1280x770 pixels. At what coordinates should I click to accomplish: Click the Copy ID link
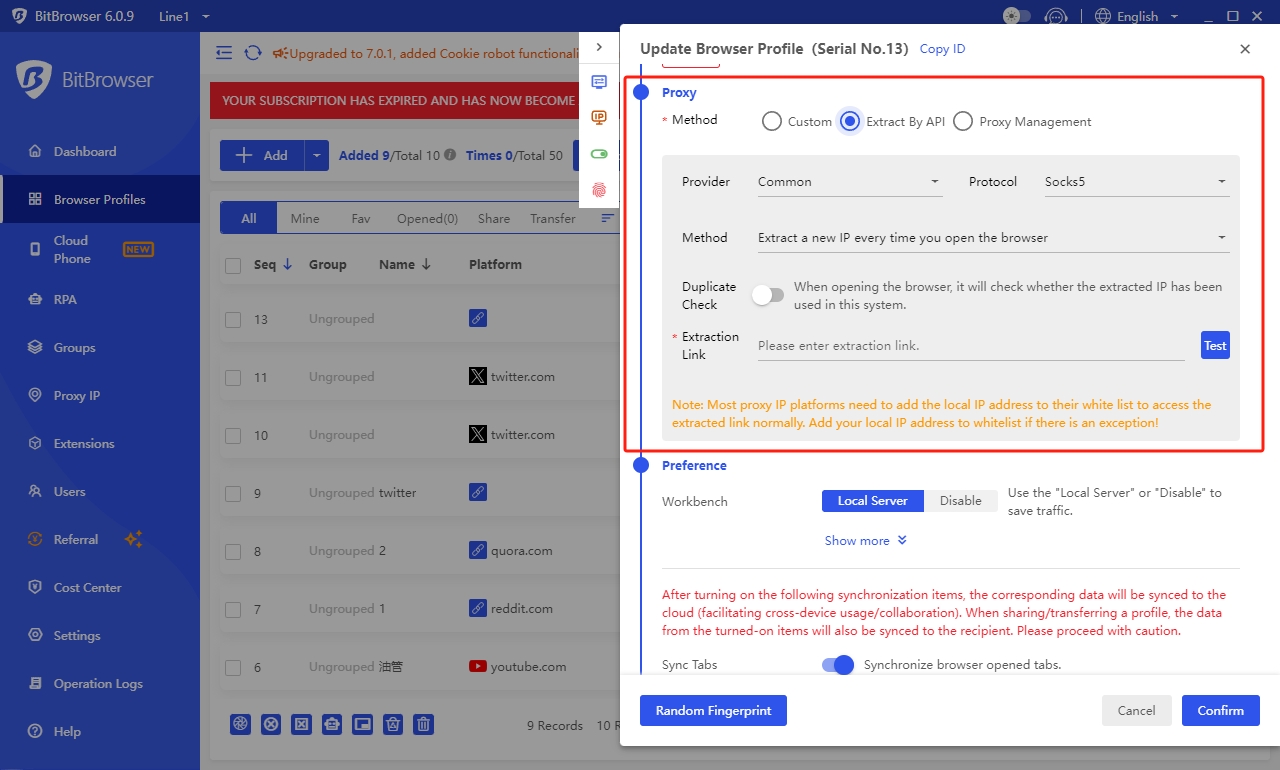(942, 48)
